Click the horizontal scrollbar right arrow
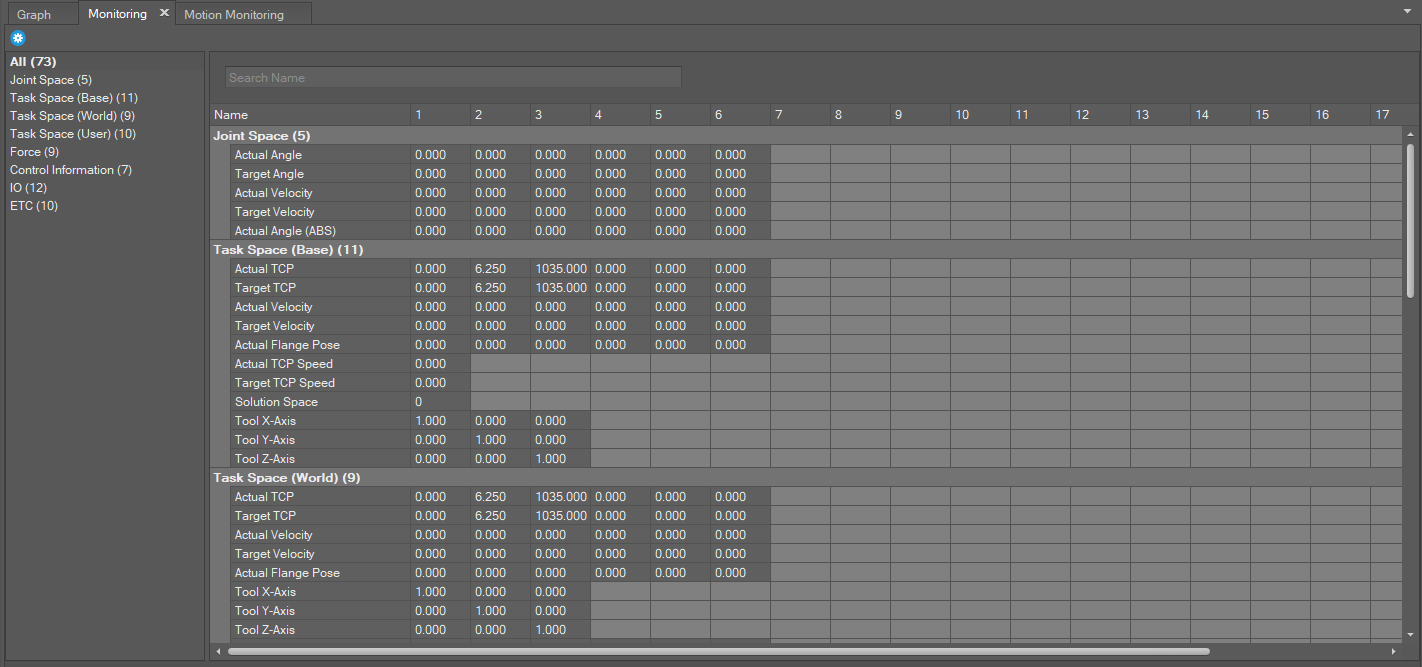1422x667 pixels. pos(1395,651)
